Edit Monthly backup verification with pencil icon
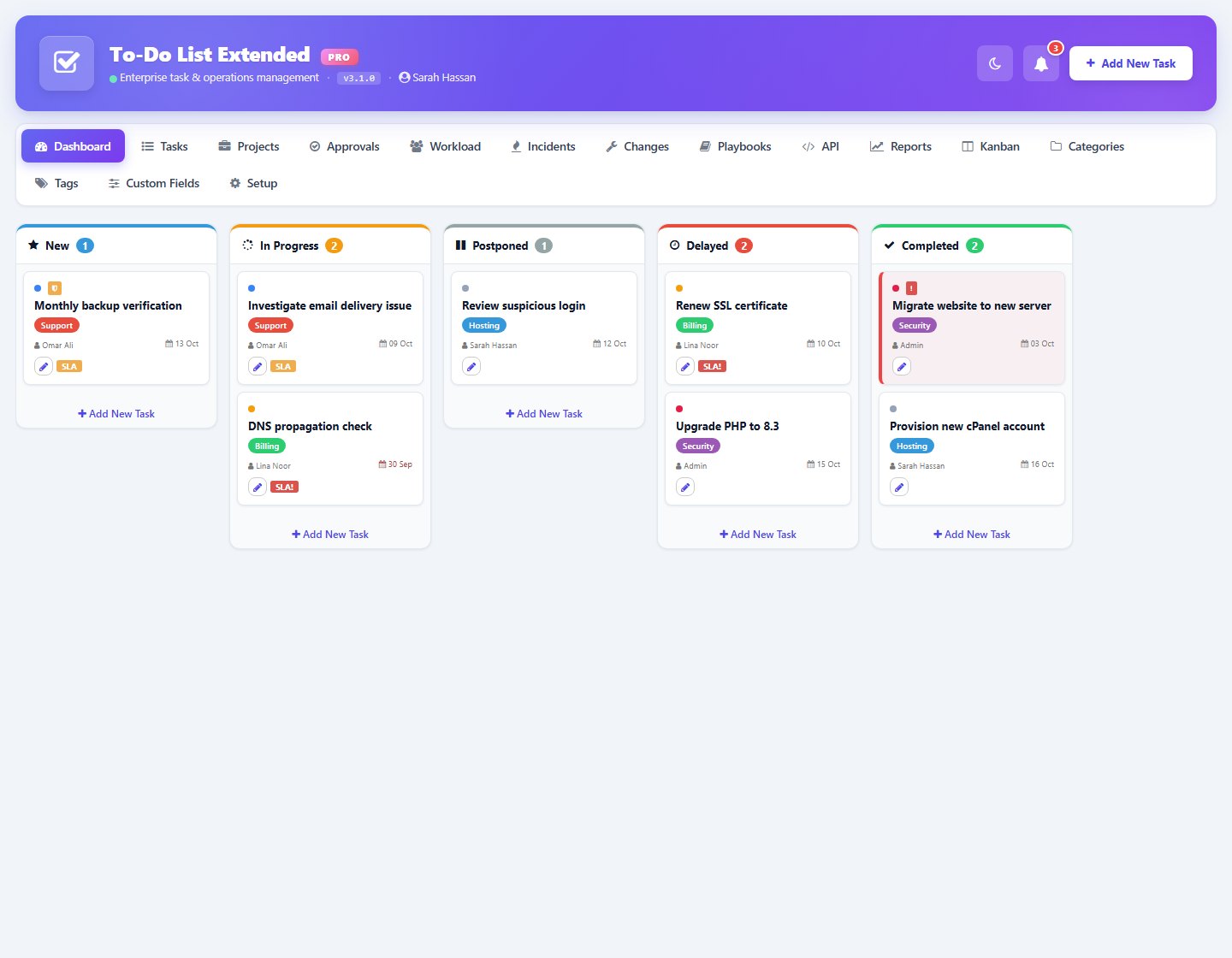 pyautogui.click(x=44, y=366)
